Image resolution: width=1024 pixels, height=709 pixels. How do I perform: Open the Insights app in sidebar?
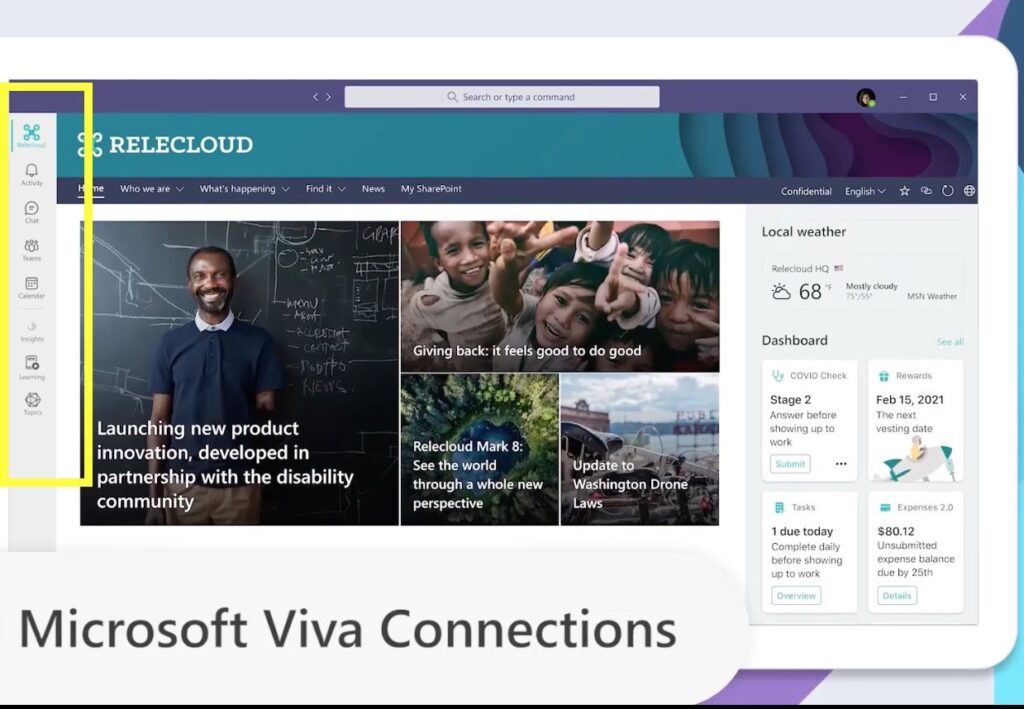[32, 328]
